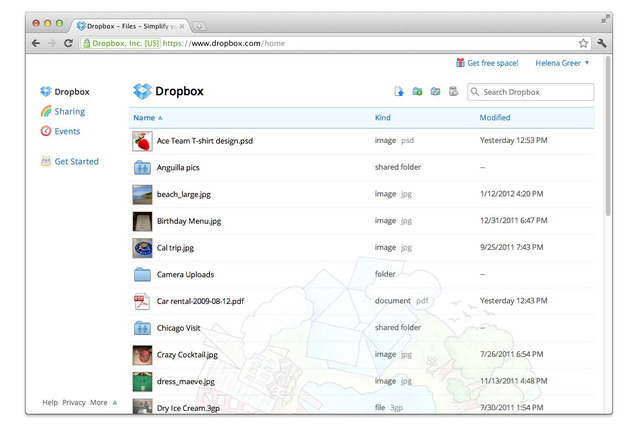The height and width of the screenshot is (426, 640).
Task: Select the file name Birthday Menu.jpg
Action: tap(189, 221)
